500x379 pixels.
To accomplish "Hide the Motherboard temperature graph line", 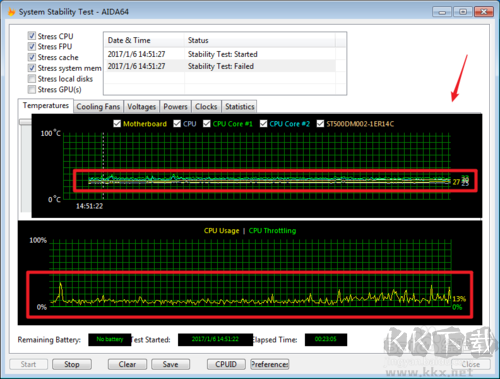I will (117, 124).
